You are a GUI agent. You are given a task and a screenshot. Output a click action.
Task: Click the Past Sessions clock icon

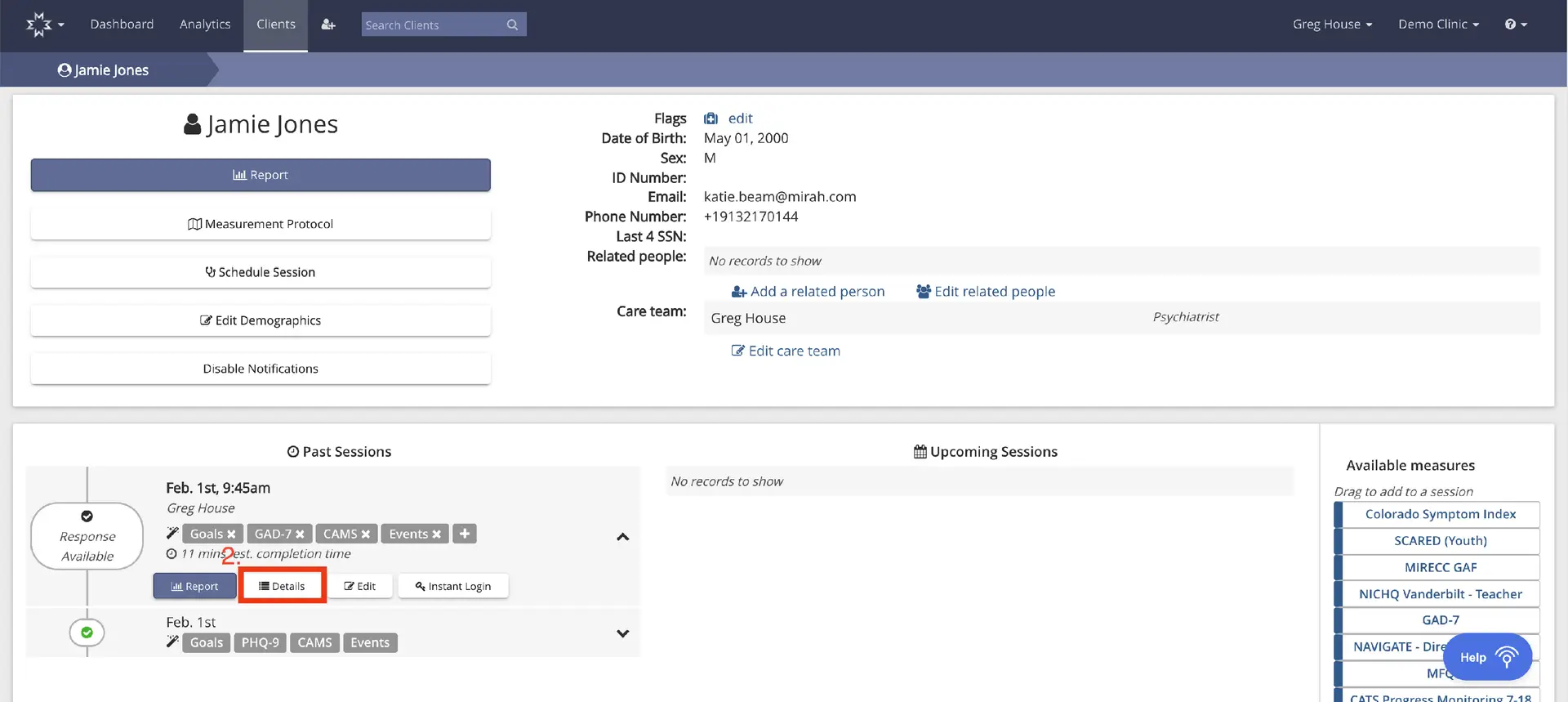[292, 452]
